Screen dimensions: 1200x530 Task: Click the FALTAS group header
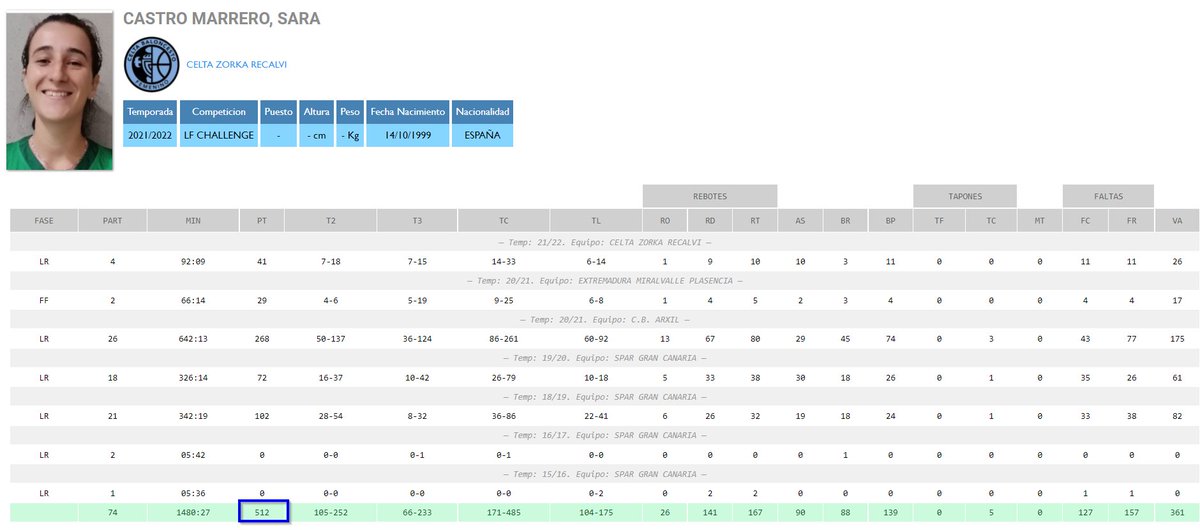coord(1108,196)
